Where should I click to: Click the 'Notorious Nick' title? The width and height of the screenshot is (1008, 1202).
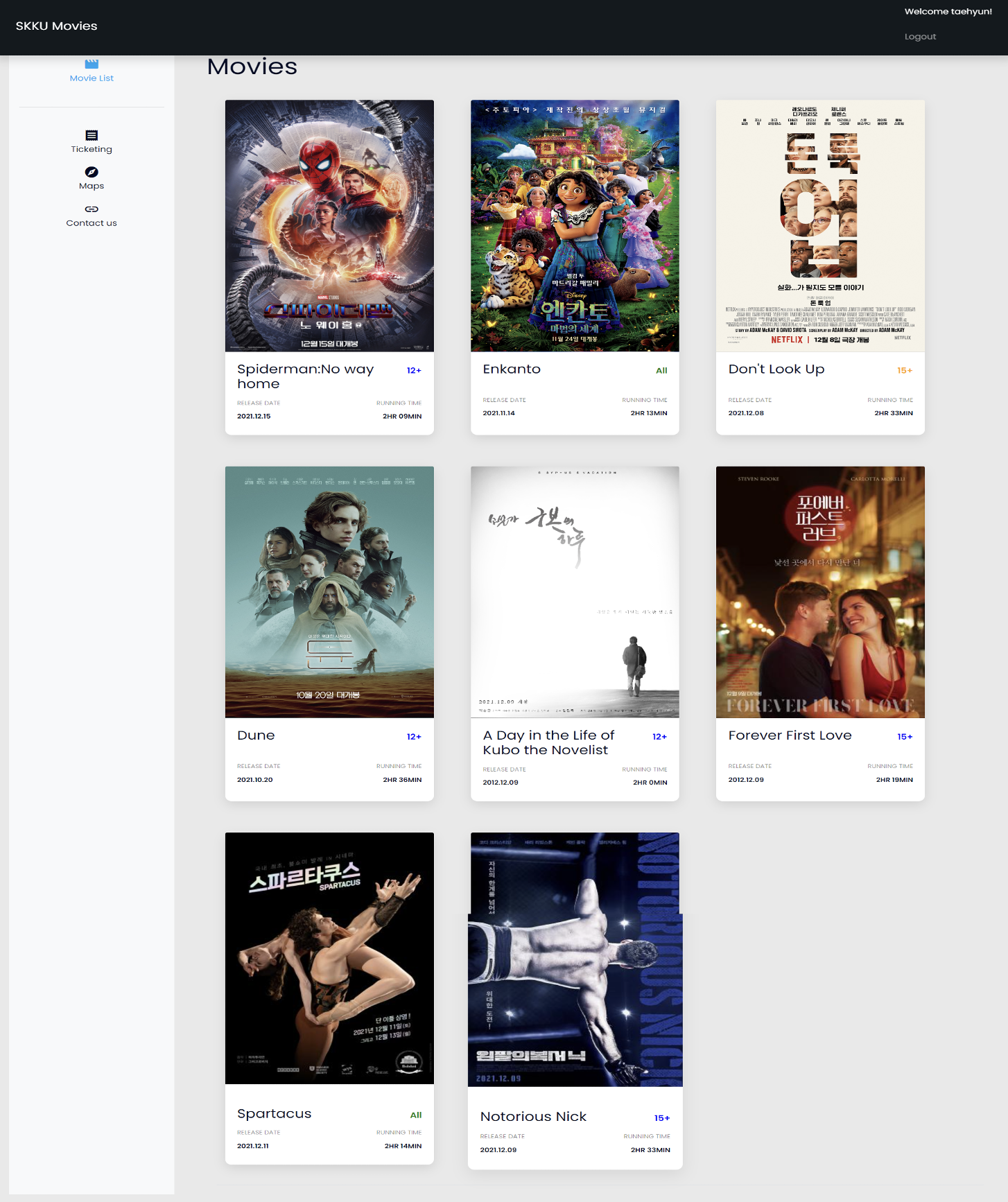coord(533,1117)
